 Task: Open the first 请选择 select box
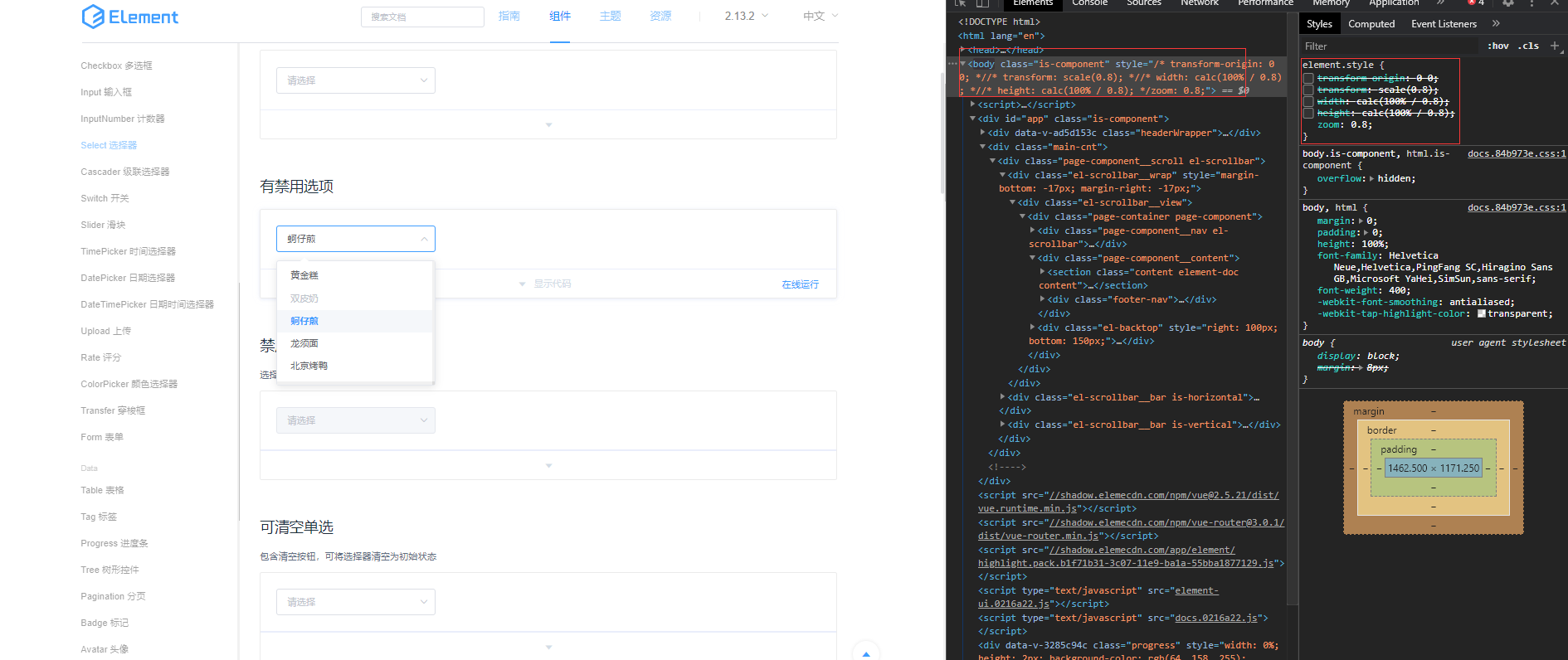click(x=356, y=80)
